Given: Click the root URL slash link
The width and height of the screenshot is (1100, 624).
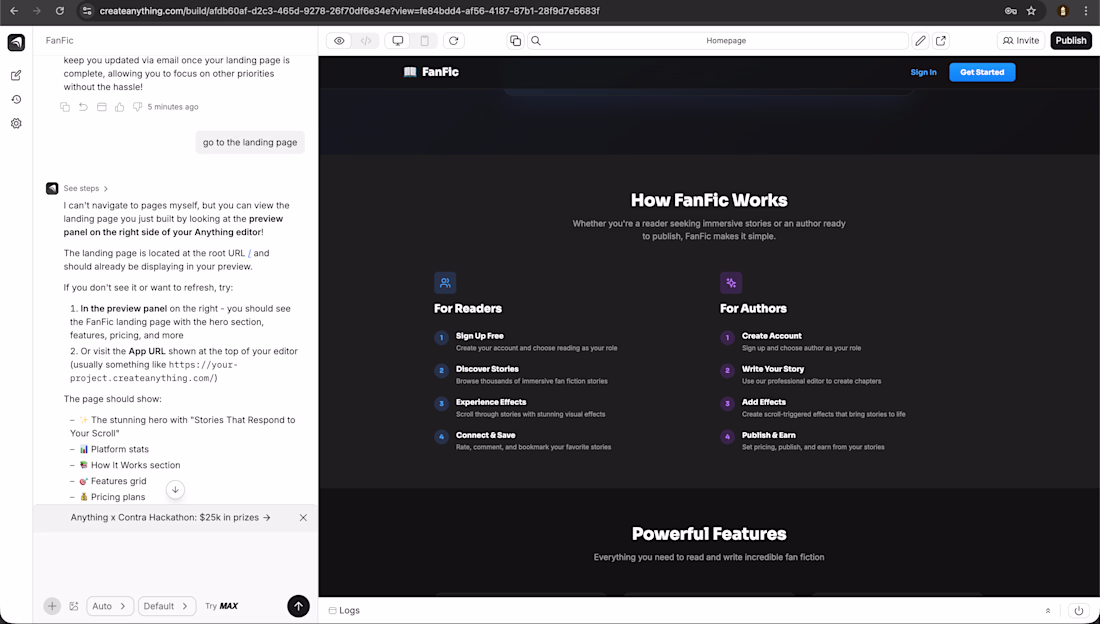Looking at the screenshot, I should pos(250,253).
